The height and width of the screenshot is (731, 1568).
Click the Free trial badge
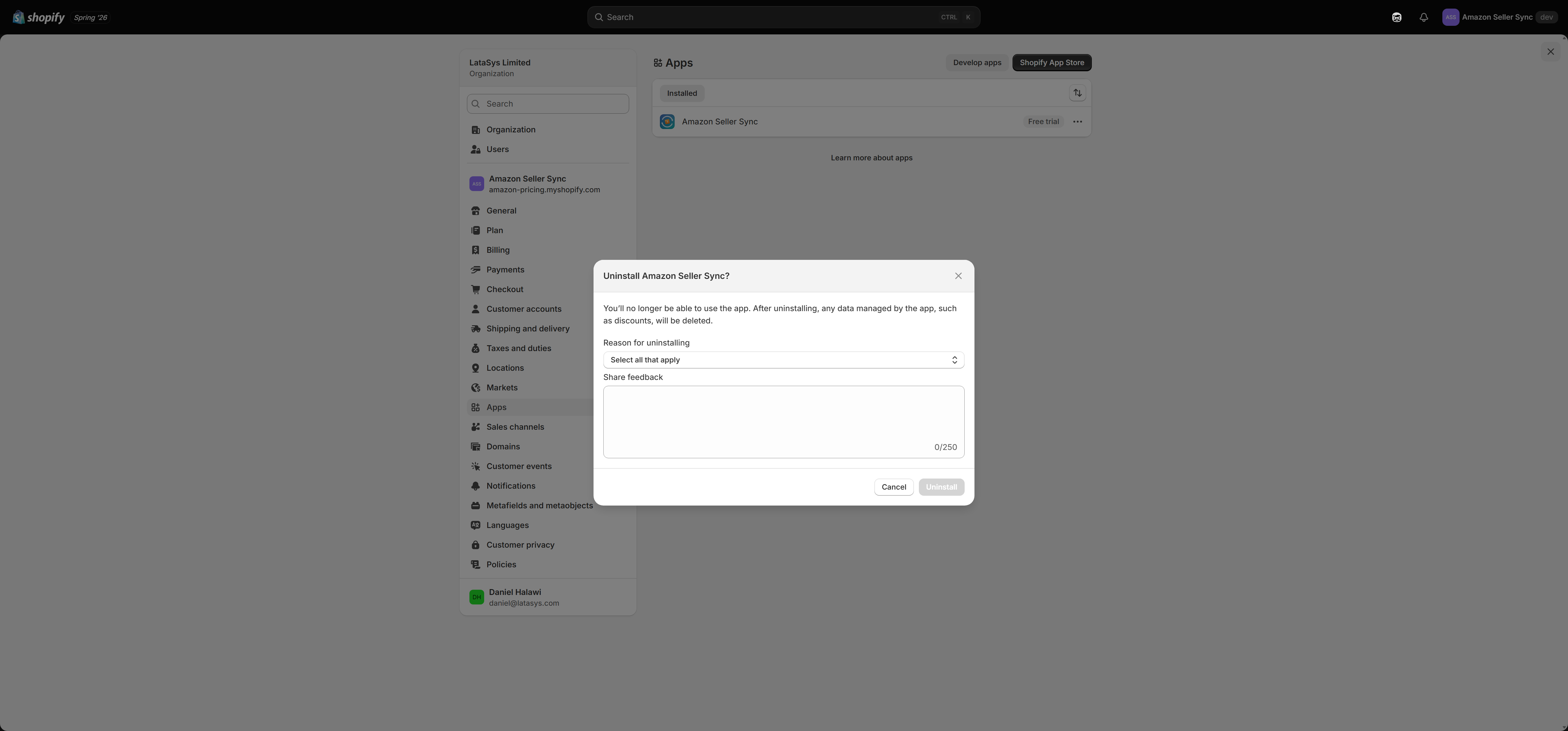(x=1043, y=122)
